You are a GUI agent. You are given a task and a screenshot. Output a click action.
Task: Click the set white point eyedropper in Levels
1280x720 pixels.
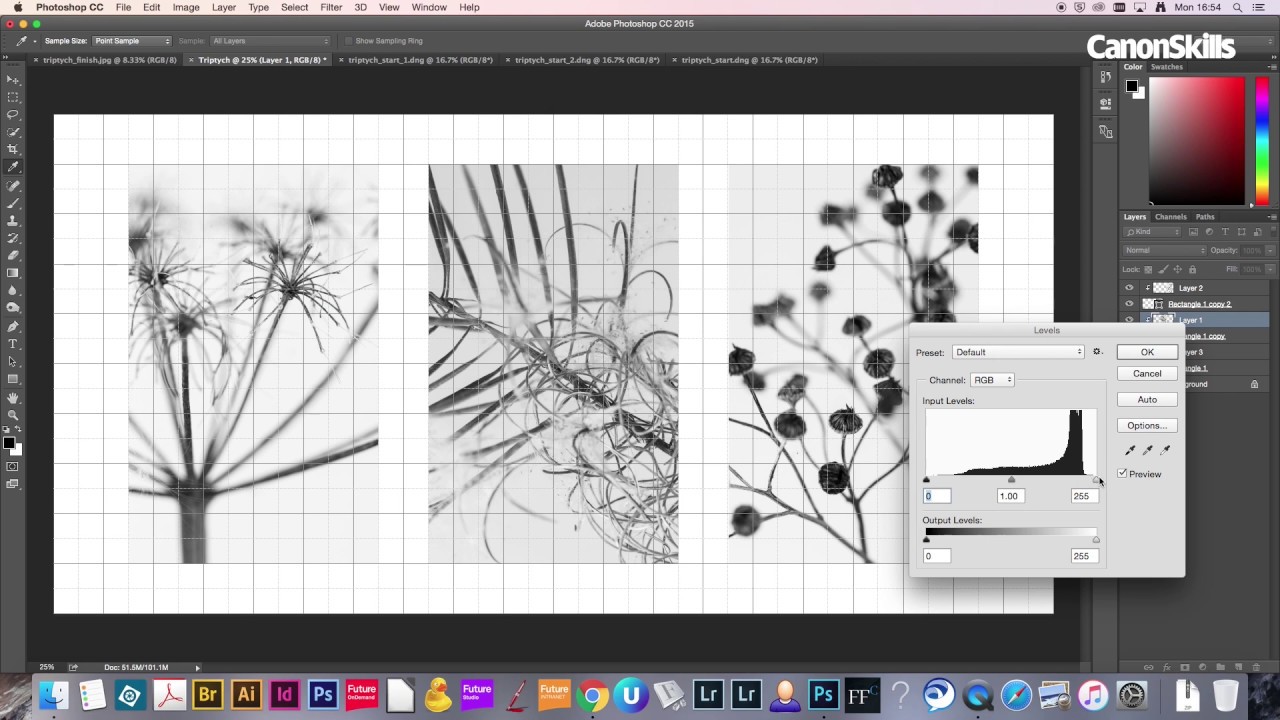(1165, 450)
